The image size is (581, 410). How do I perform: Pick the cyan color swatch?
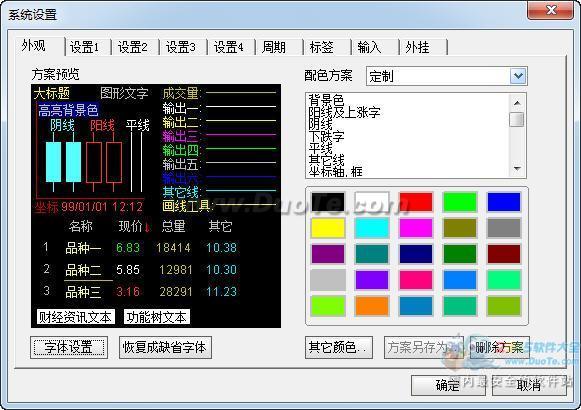point(372,228)
